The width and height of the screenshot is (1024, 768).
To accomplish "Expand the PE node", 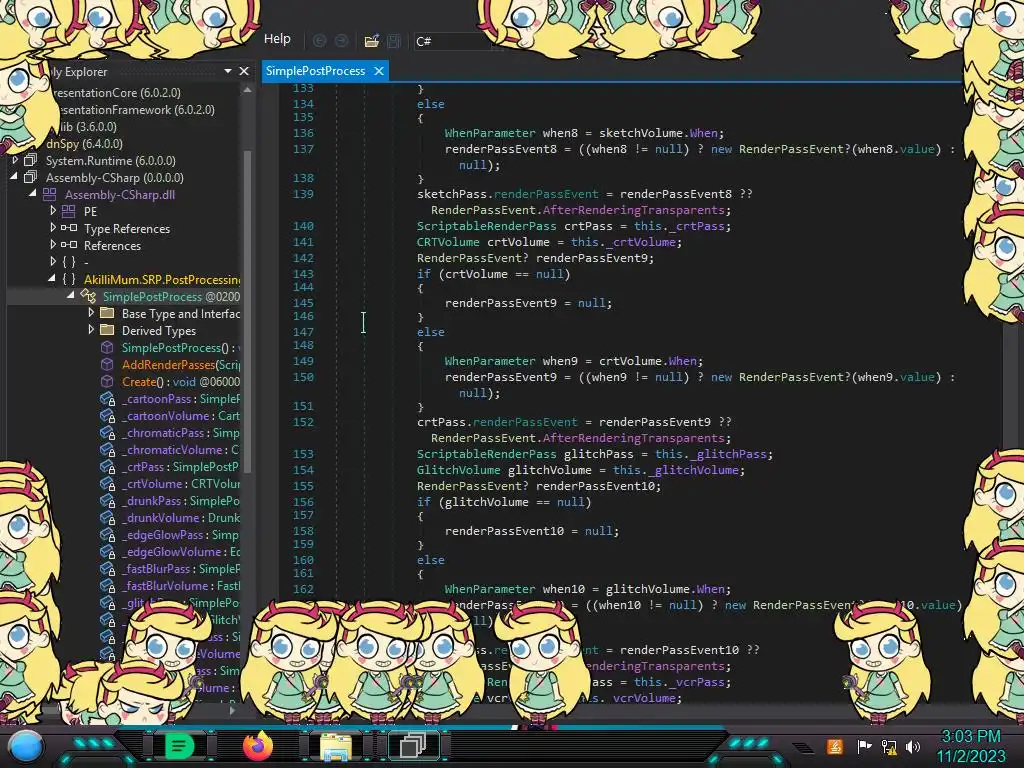I will tap(53, 210).
